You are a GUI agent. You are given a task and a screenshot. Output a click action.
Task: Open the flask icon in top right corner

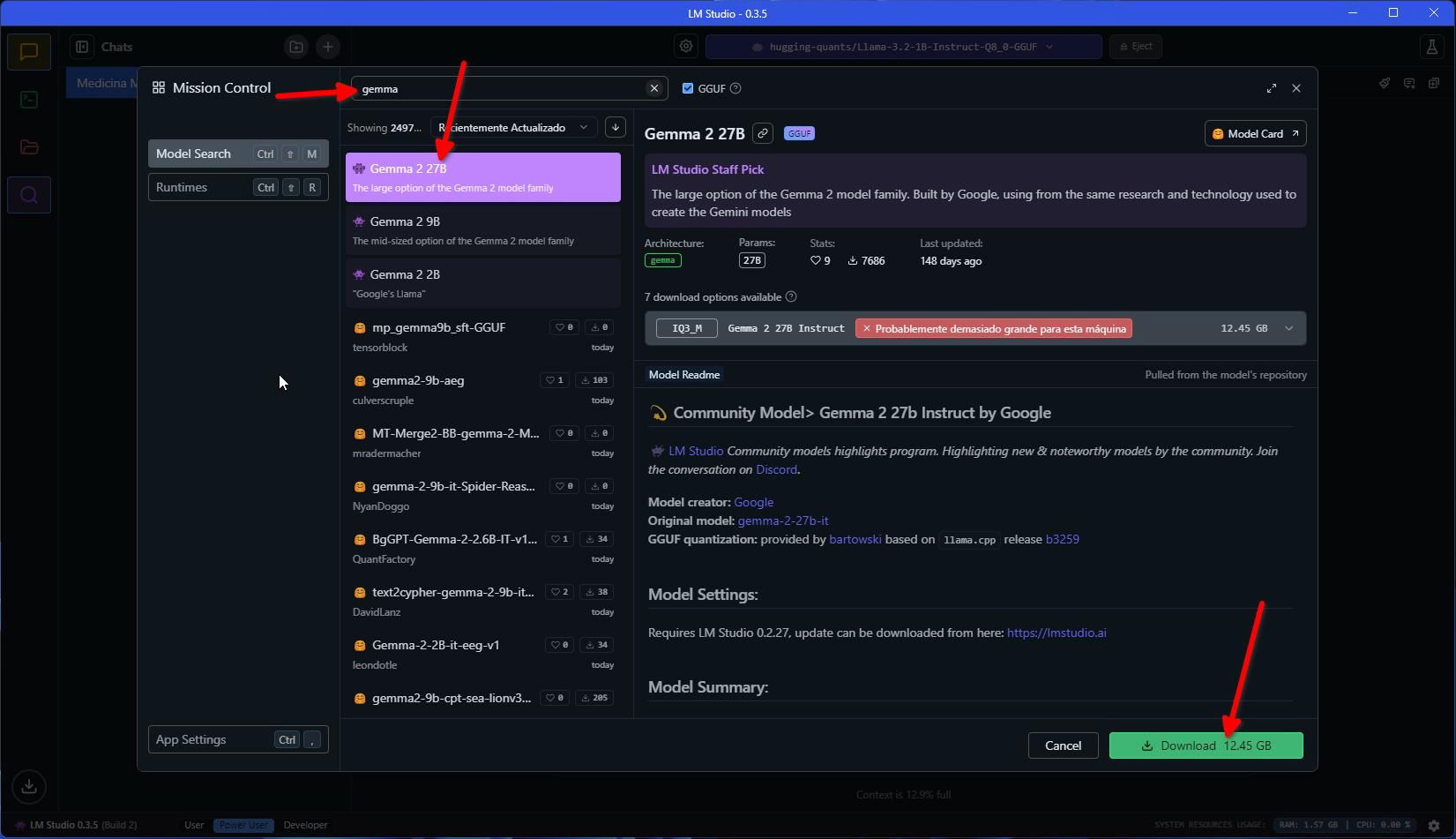point(1431,47)
